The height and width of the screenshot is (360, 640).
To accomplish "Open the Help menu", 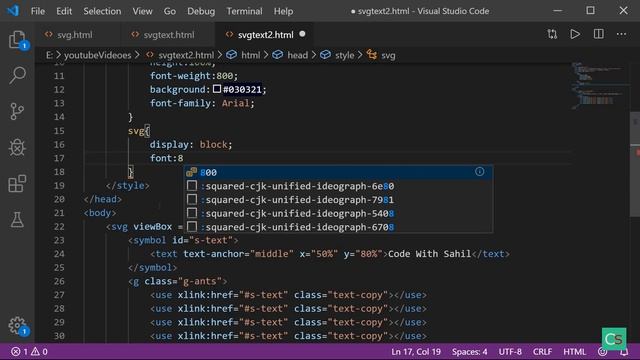I will point(283,11).
